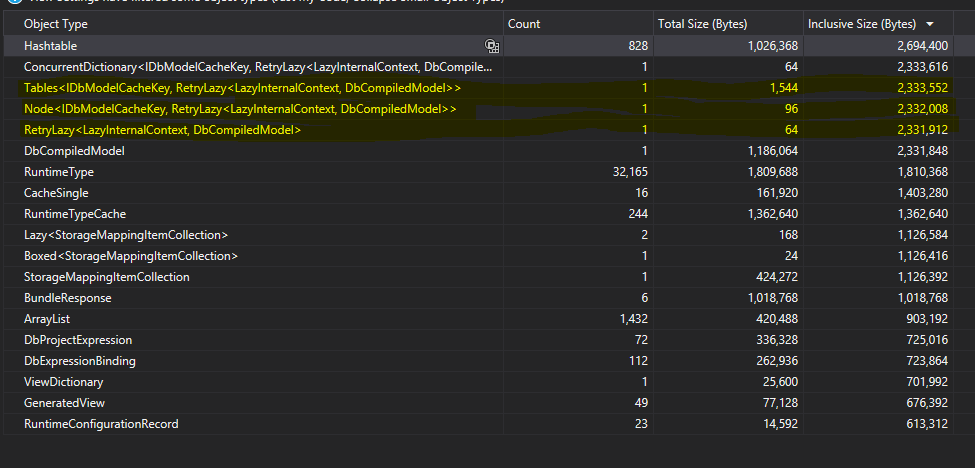This screenshot has height=468, width=975.
Task: Click the ArrayList total size 420,488
Action: coord(777,319)
